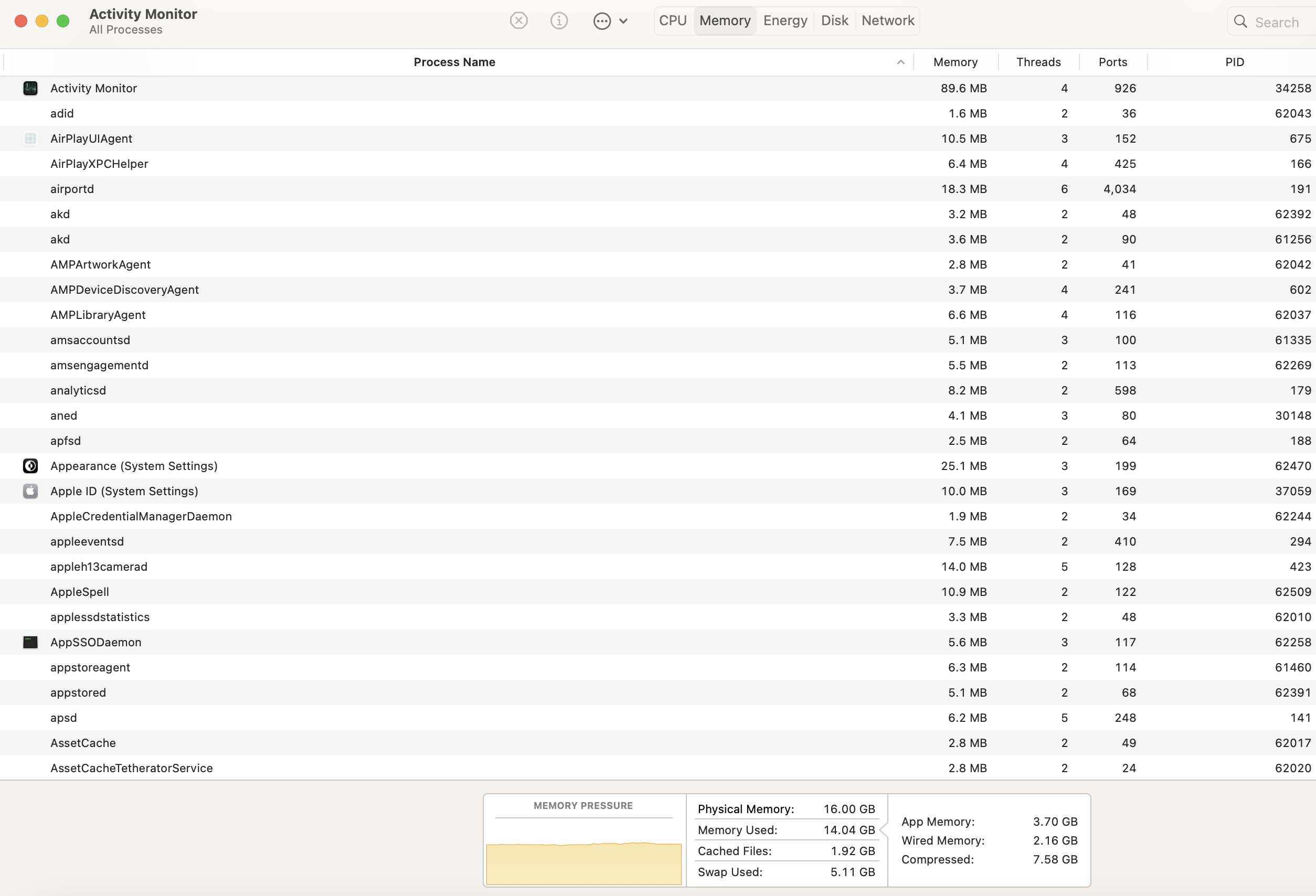The width and height of the screenshot is (1316, 896).
Task: Open the Disk tab
Action: (x=834, y=21)
